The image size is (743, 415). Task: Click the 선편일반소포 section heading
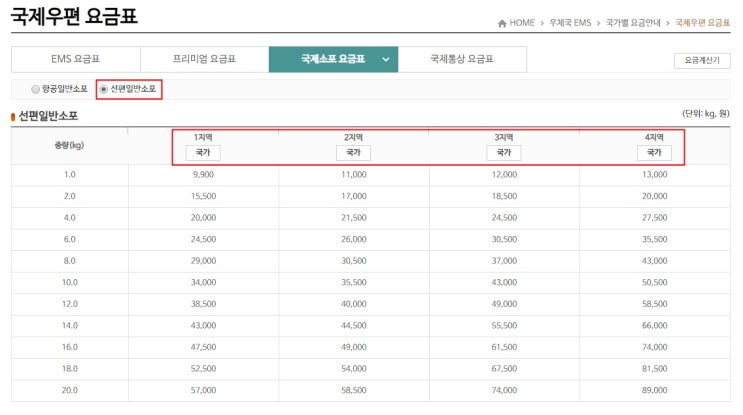[48, 116]
